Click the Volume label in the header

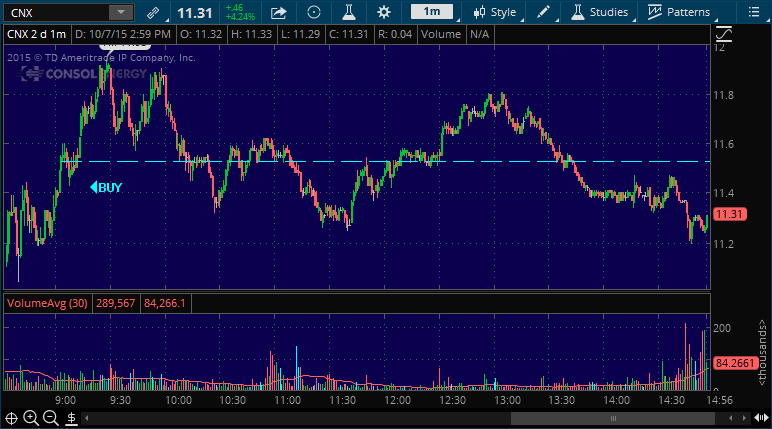(441, 34)
